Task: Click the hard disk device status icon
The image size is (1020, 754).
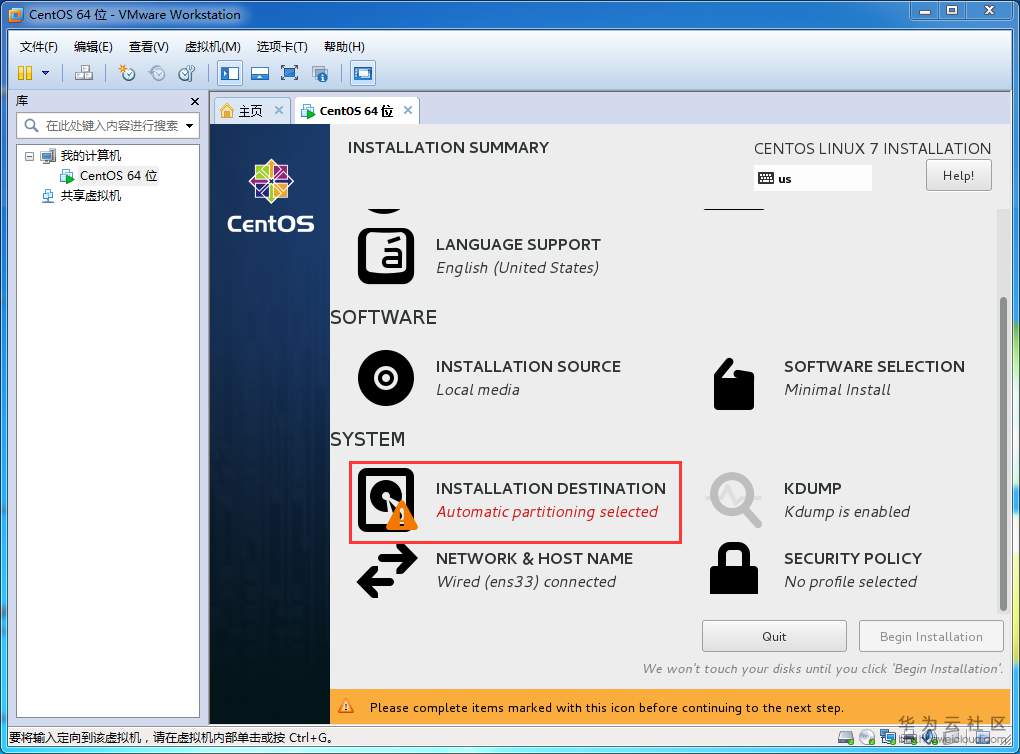Action: pyautogui.click(x=845, y=737)
